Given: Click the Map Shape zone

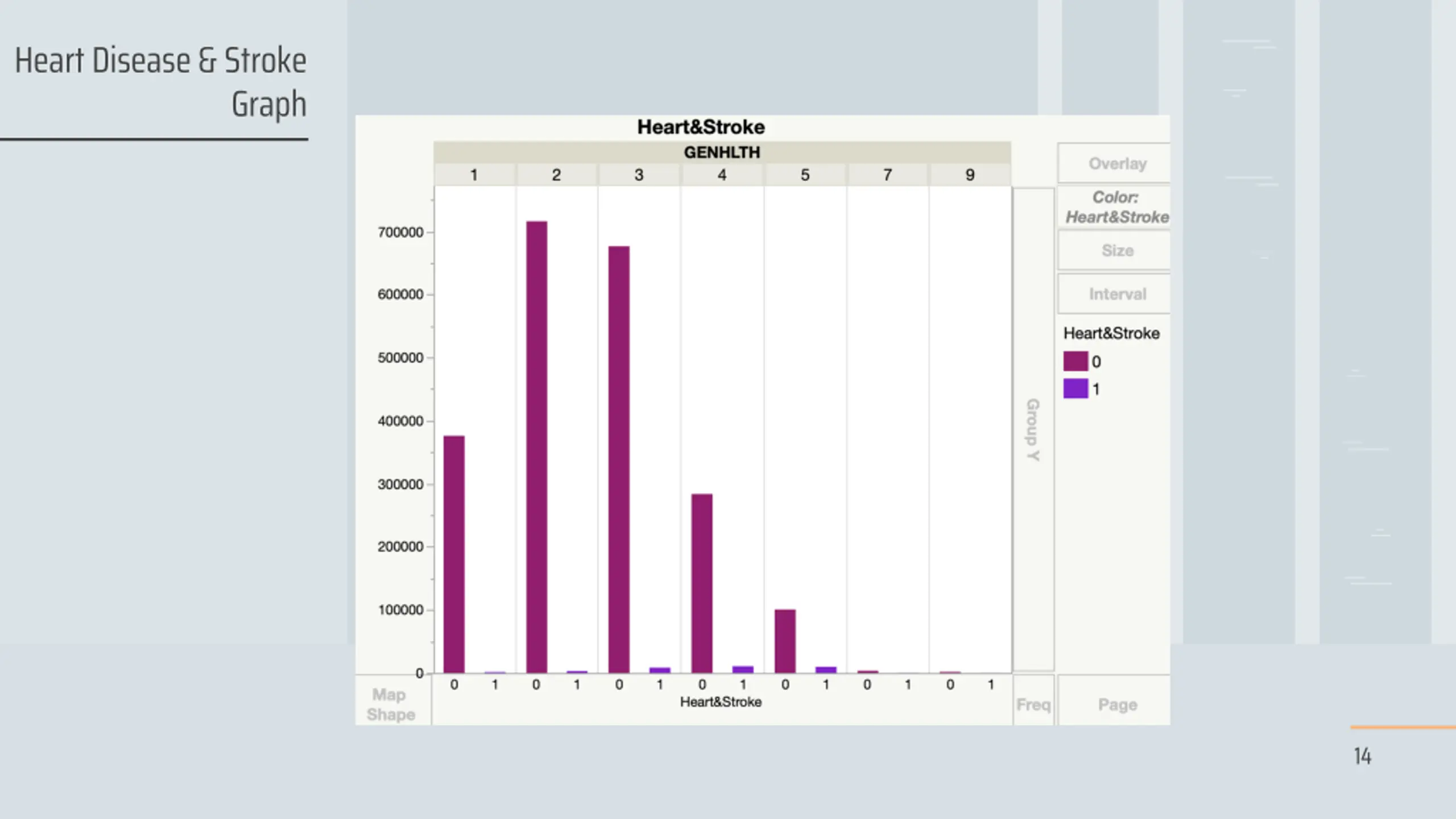Looking at the screenshot, I should pyautogui.click(x=391, y=704).
